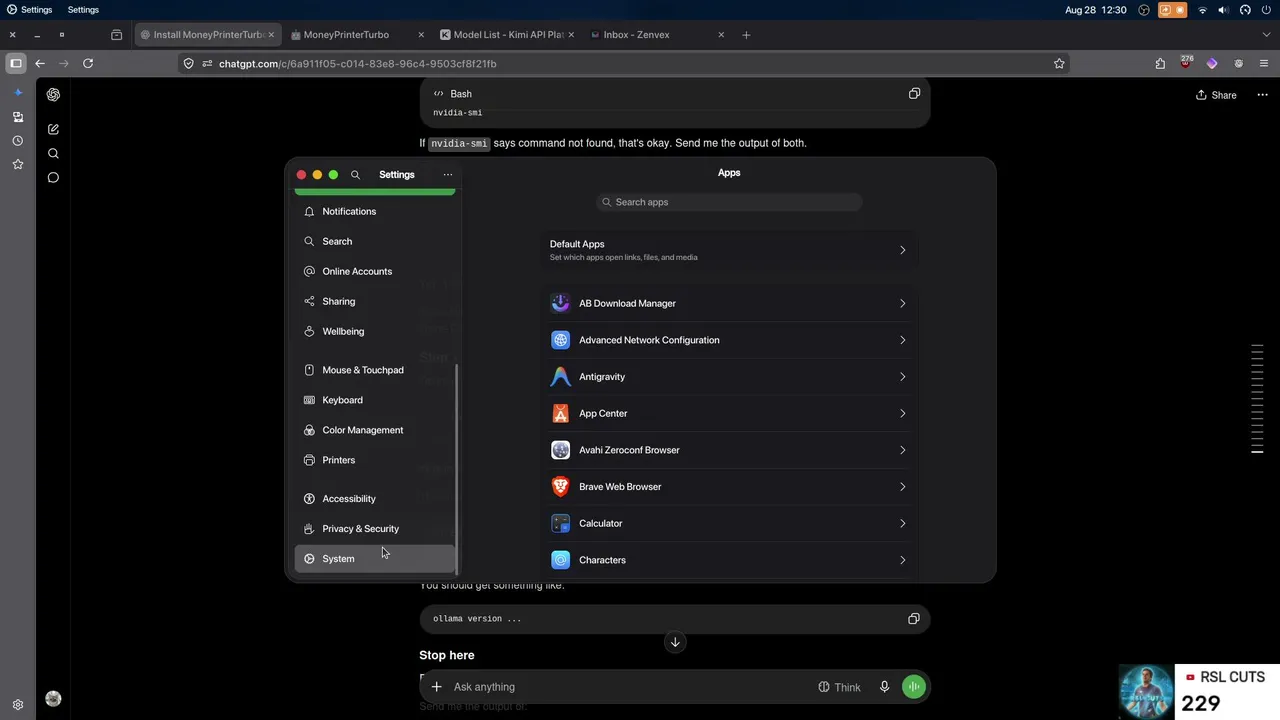This screenshot has width=1280, height=720.
Task: Start a new chat via pencil icon
Action: (53, 129)
